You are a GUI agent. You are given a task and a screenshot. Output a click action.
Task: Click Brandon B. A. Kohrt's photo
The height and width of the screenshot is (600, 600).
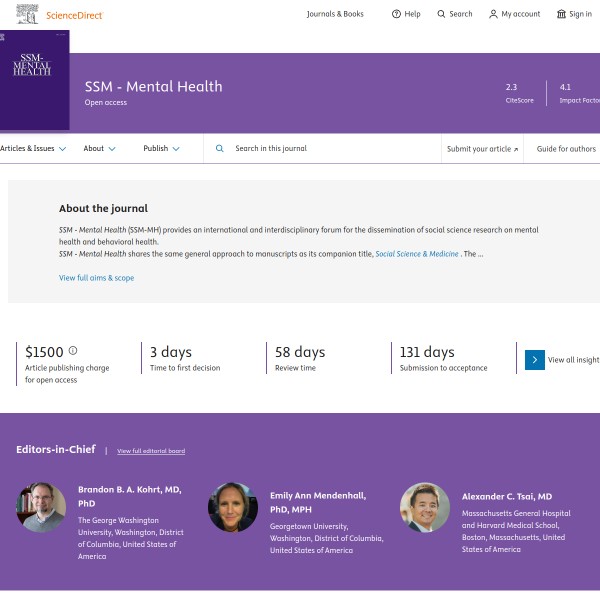(42, 507)
